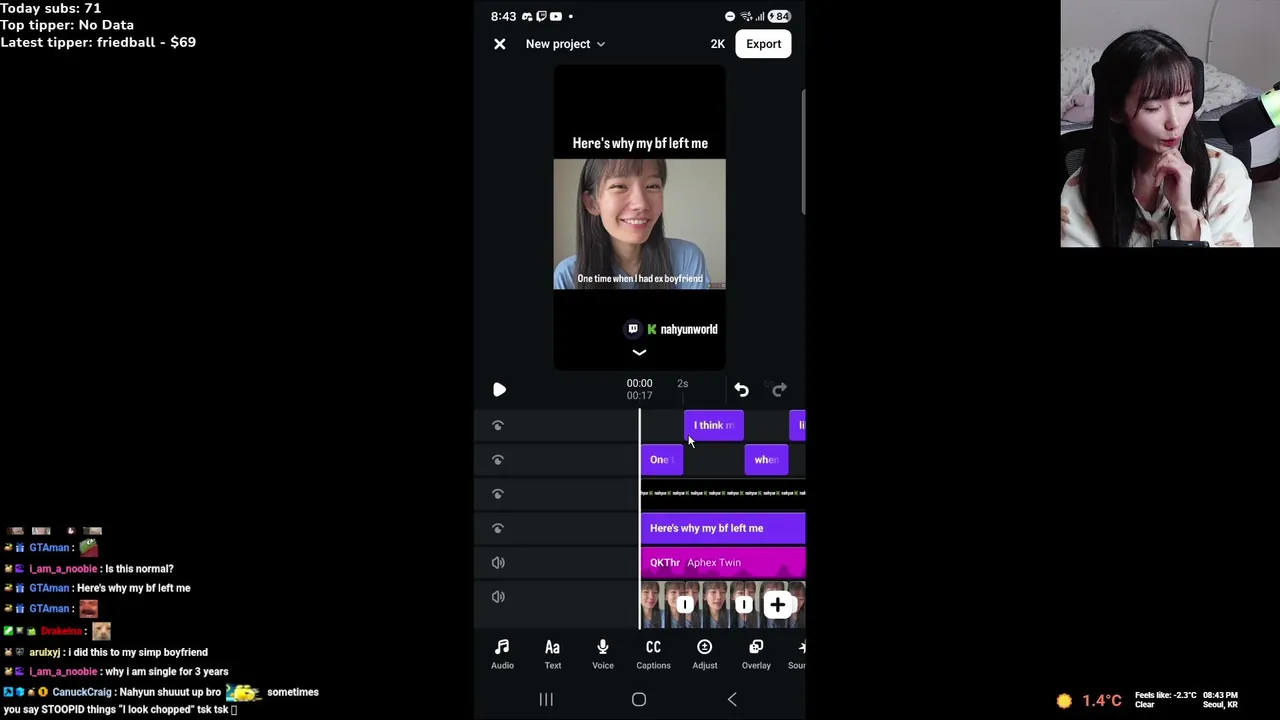Click GTAman's username in chat
The height and width of the screenshot is (720, 1280).
pos(49,548)
